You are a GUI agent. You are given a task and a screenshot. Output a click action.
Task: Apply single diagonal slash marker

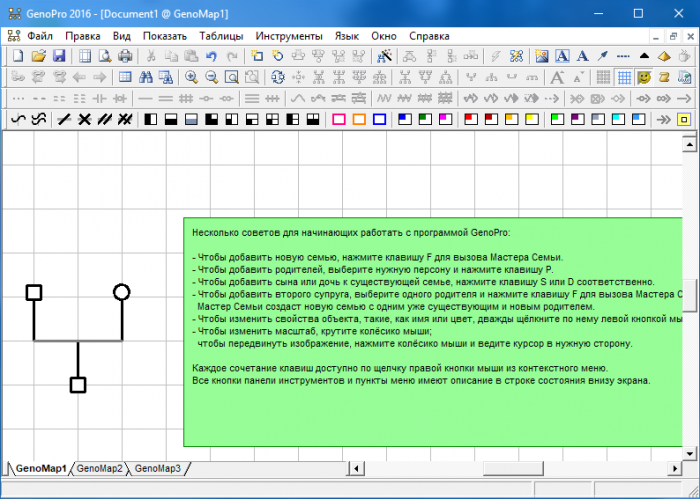click(64, 119)
